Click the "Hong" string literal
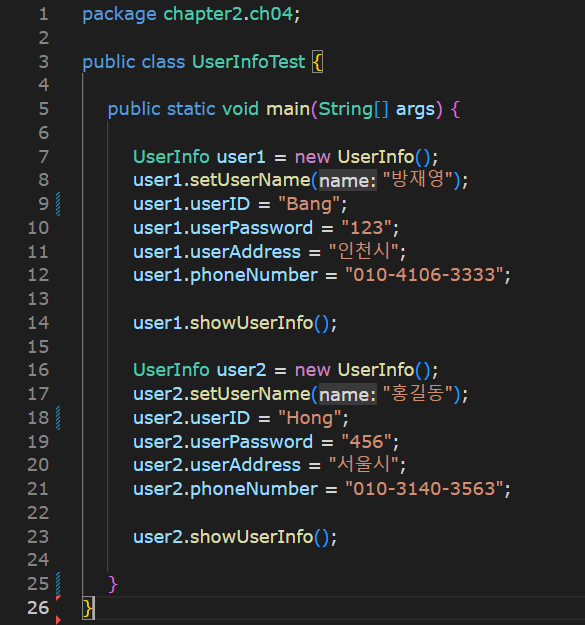 310,418
